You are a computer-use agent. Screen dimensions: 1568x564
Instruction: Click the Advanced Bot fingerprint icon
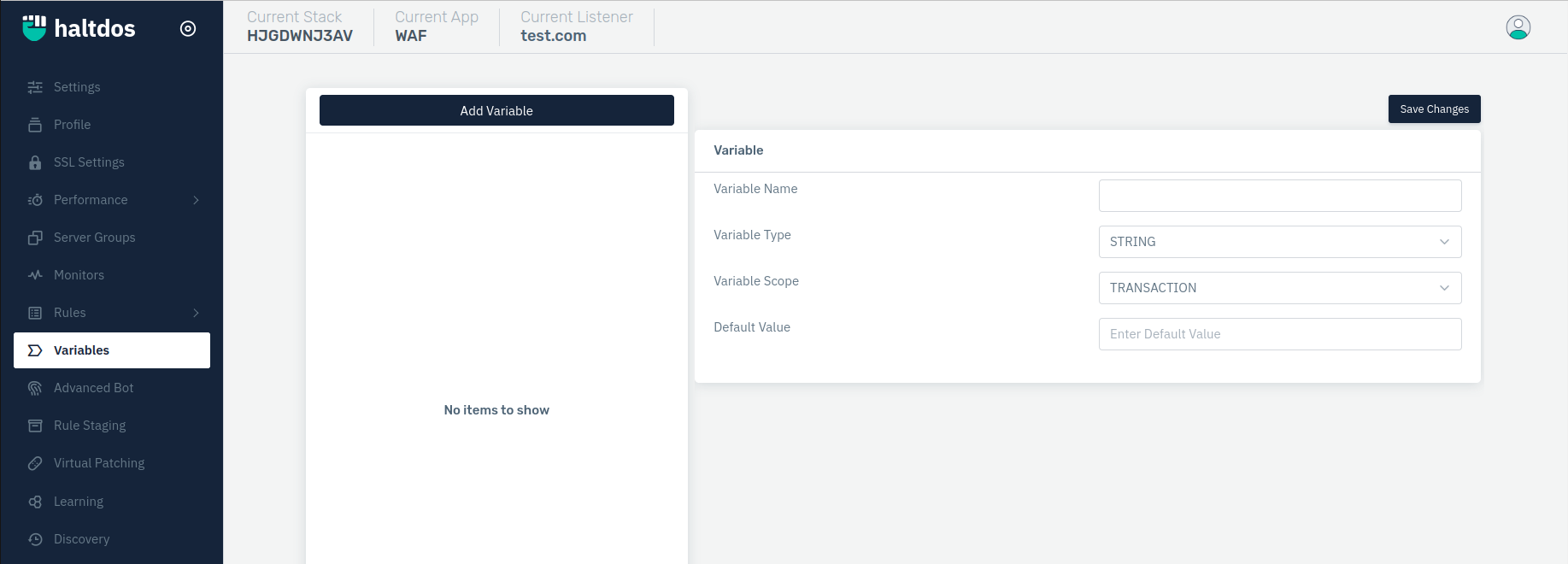point(35,388)
